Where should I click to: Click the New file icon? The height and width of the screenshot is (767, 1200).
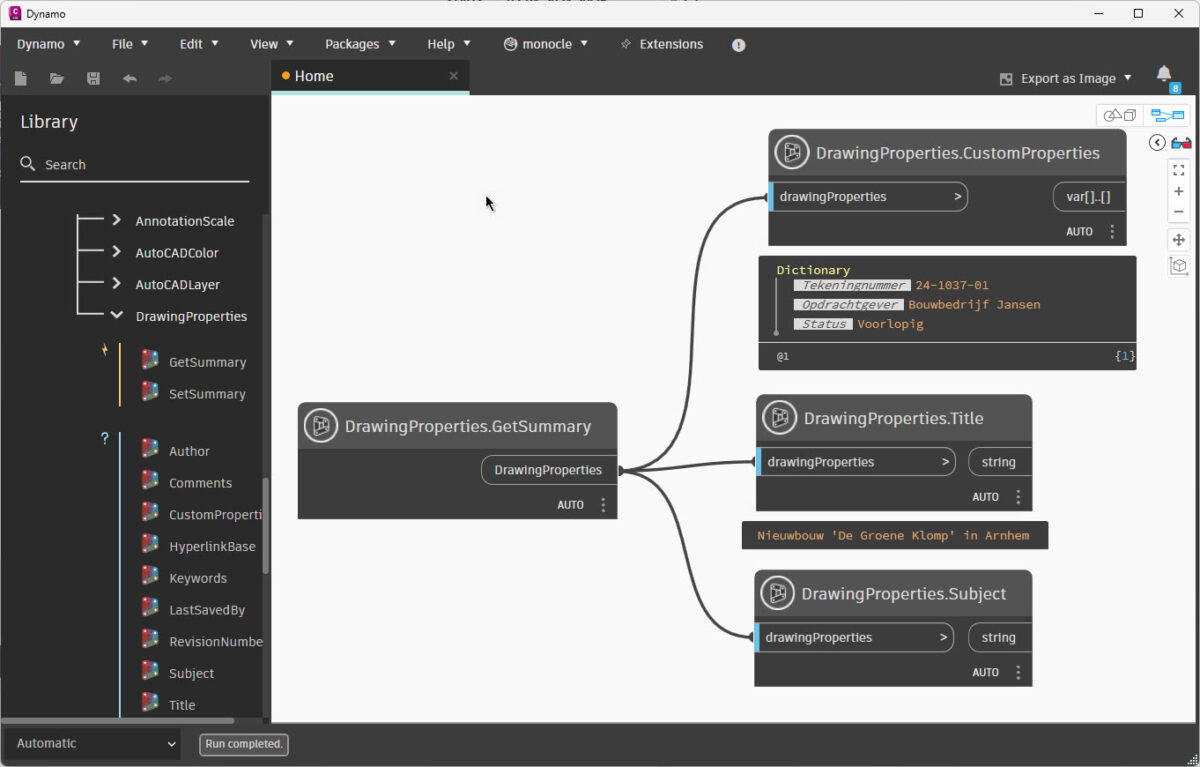click(20, 78)
